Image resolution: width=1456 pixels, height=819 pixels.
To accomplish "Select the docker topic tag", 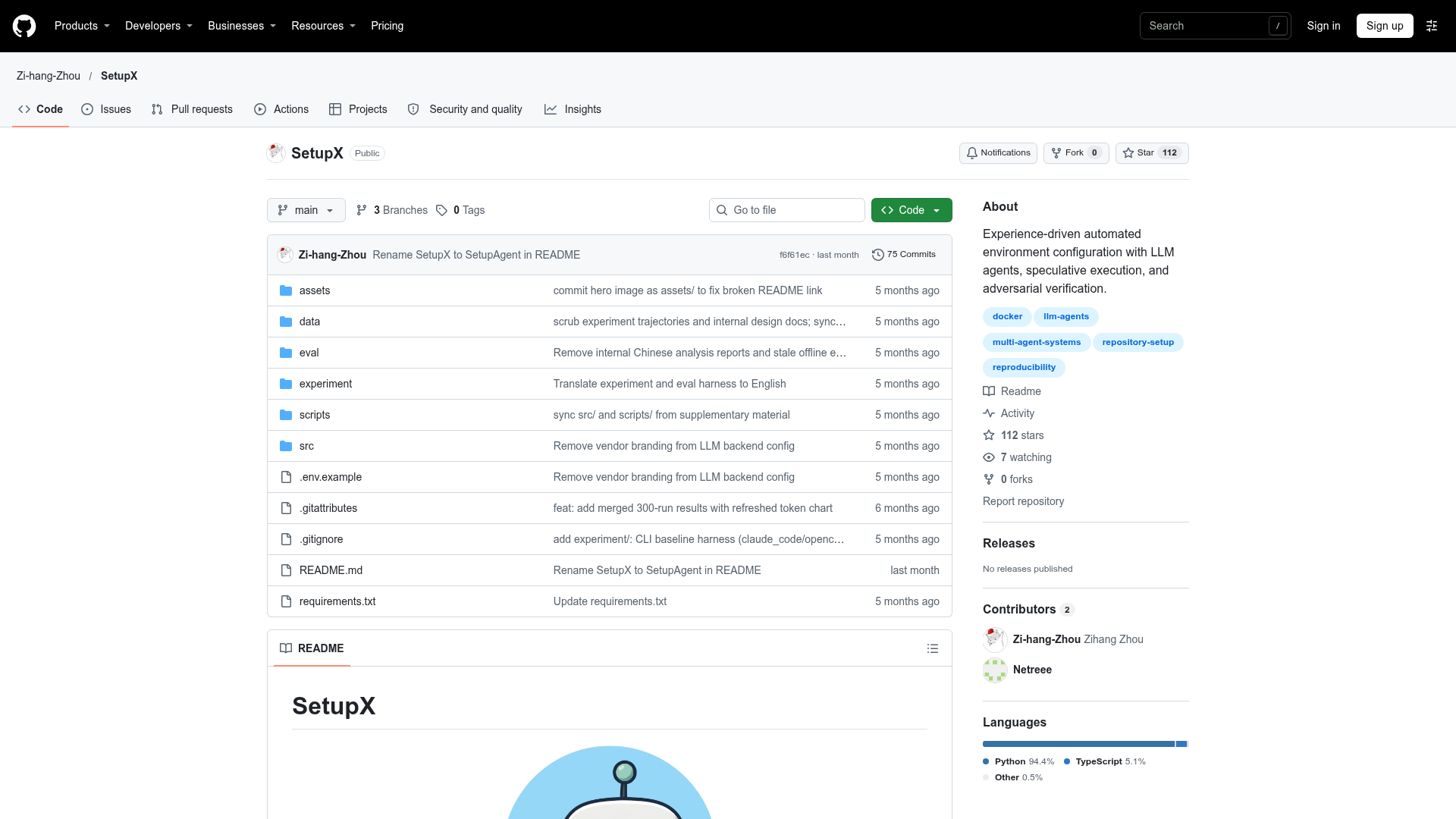I will pyautogui.click(x=1007, y=317).
